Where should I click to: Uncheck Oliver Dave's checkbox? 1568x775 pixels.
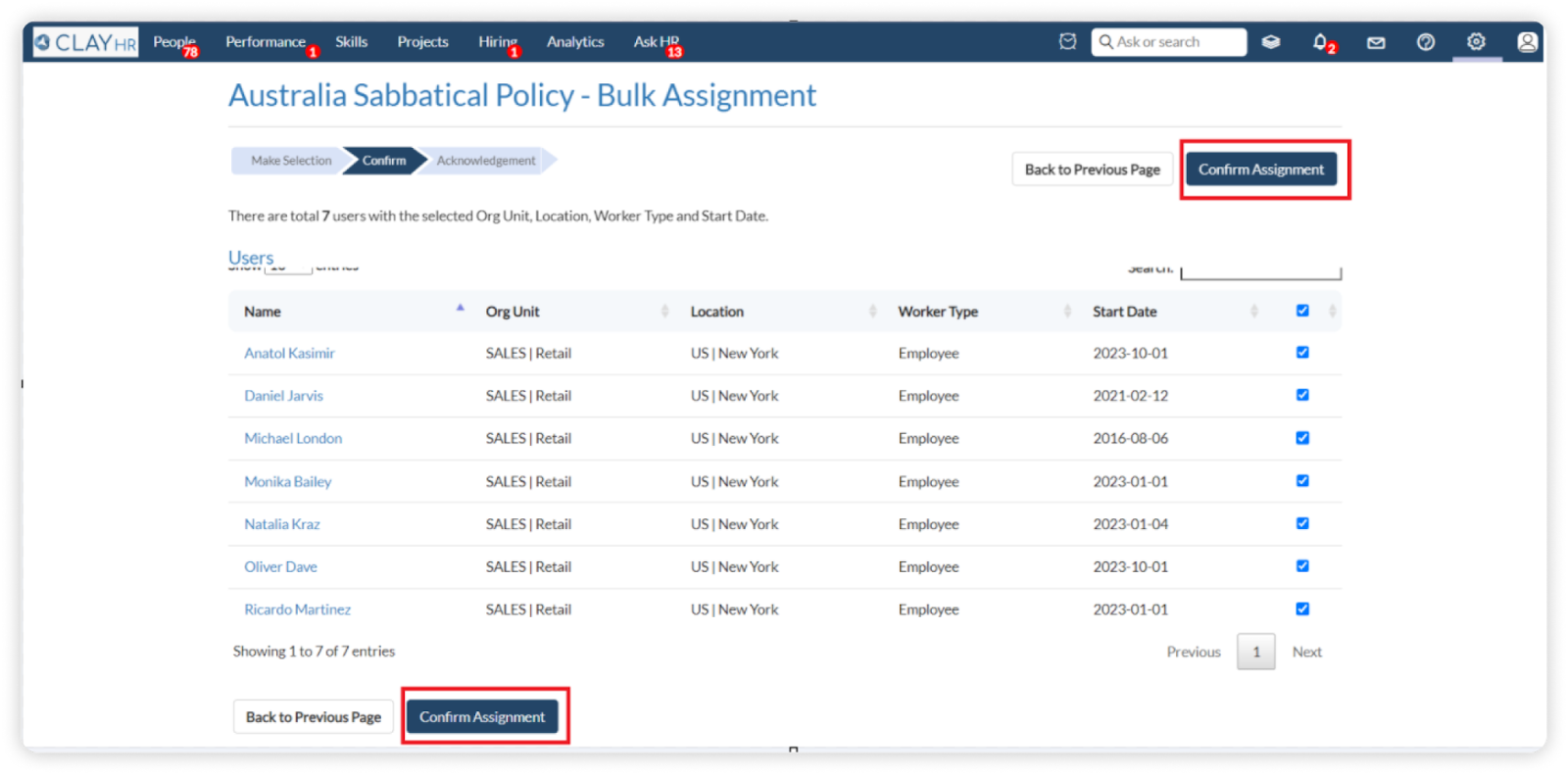tap(1302, 566)
